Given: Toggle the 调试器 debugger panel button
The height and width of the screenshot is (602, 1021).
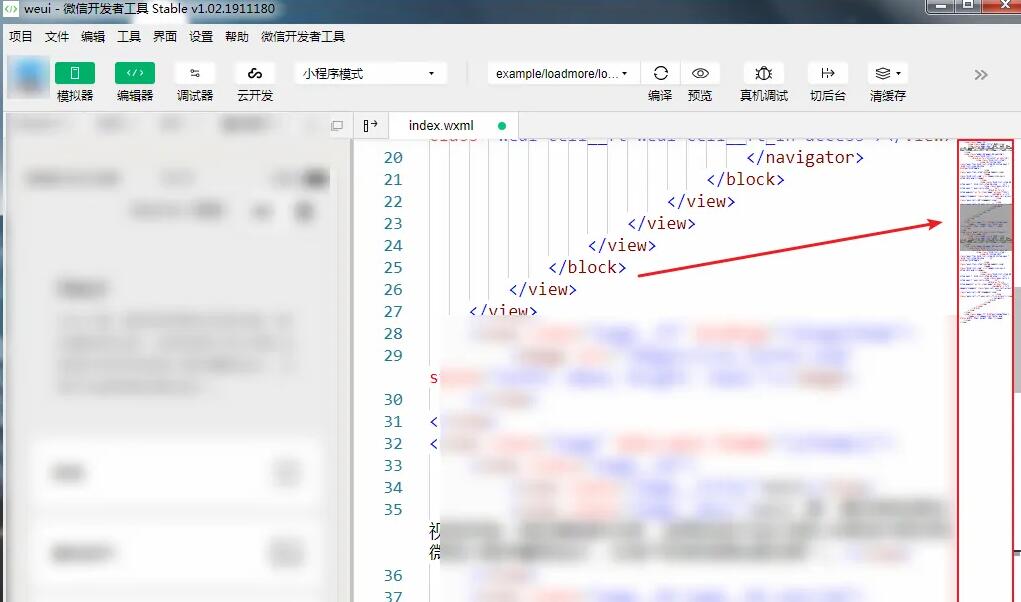Looking at the screenshot, I should (x=195, y=73).
